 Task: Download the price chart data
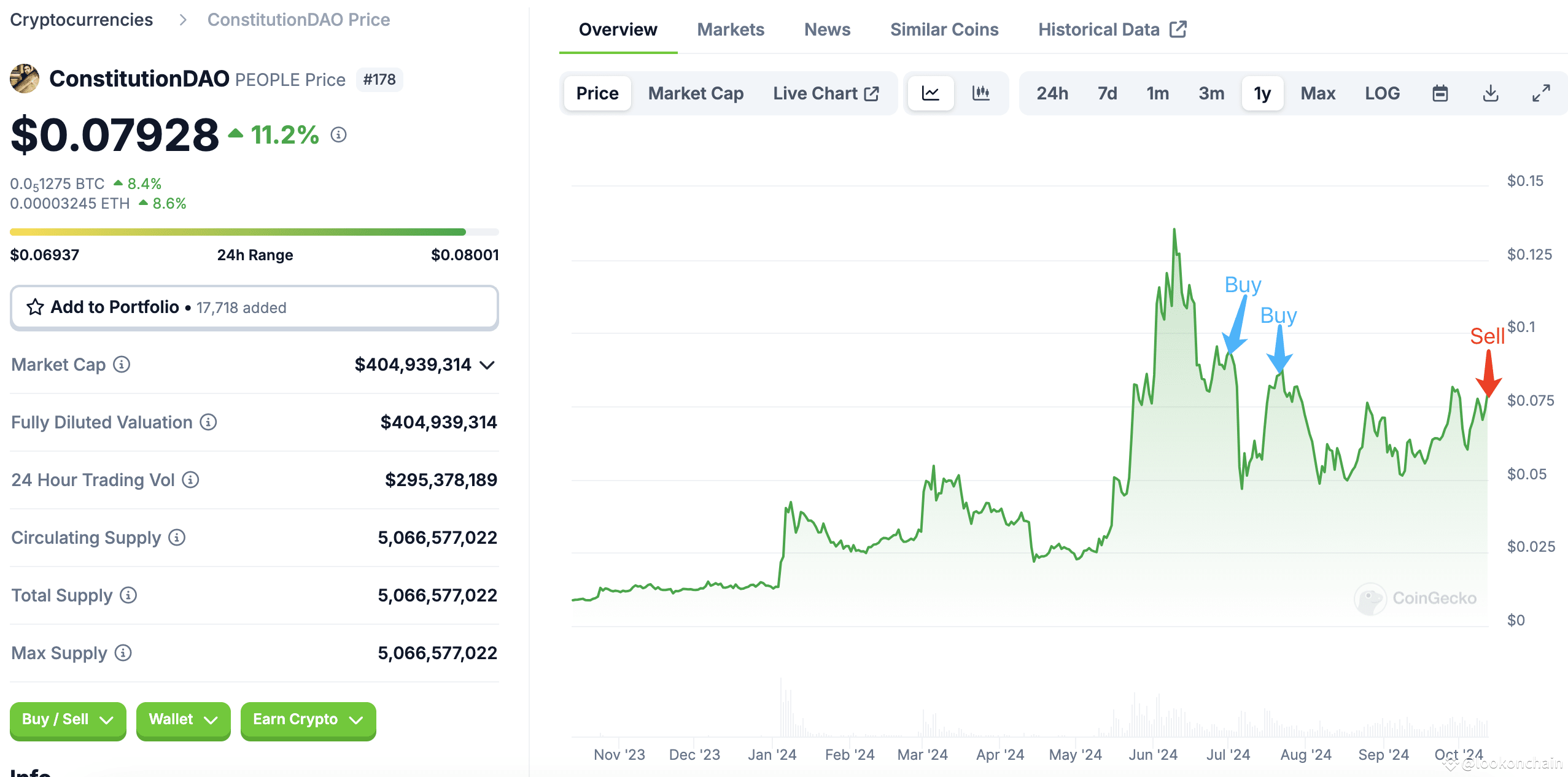pos(1491,93)
